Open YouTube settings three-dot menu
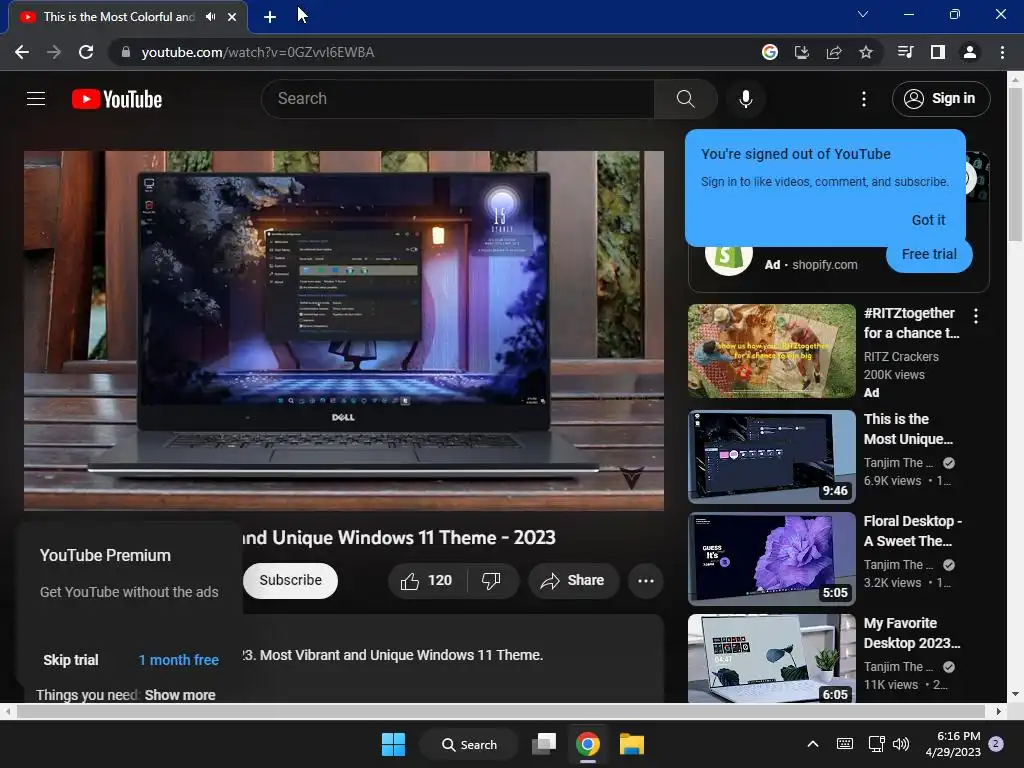 863,99
